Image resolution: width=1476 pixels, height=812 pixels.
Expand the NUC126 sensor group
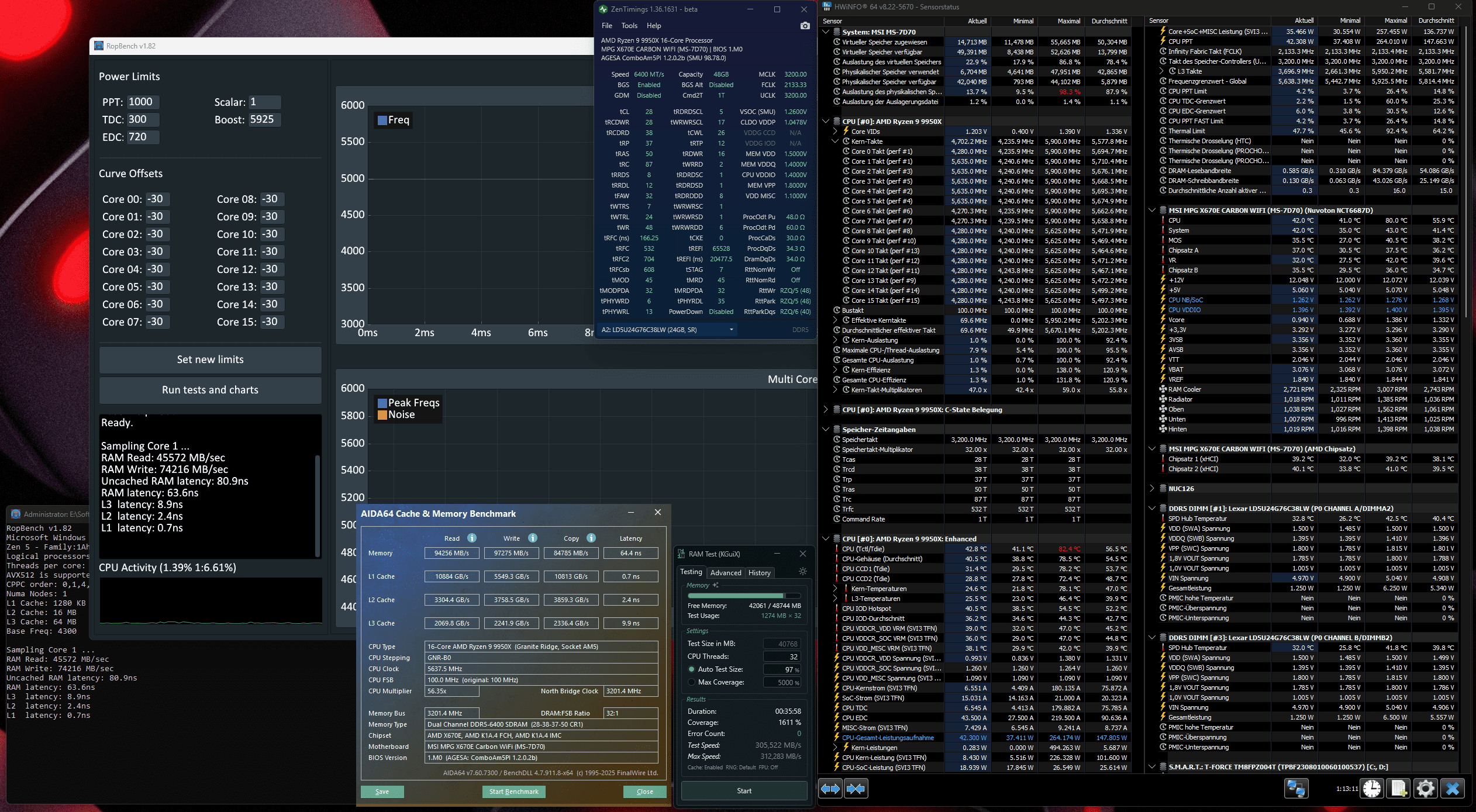tap(1152, 488)
